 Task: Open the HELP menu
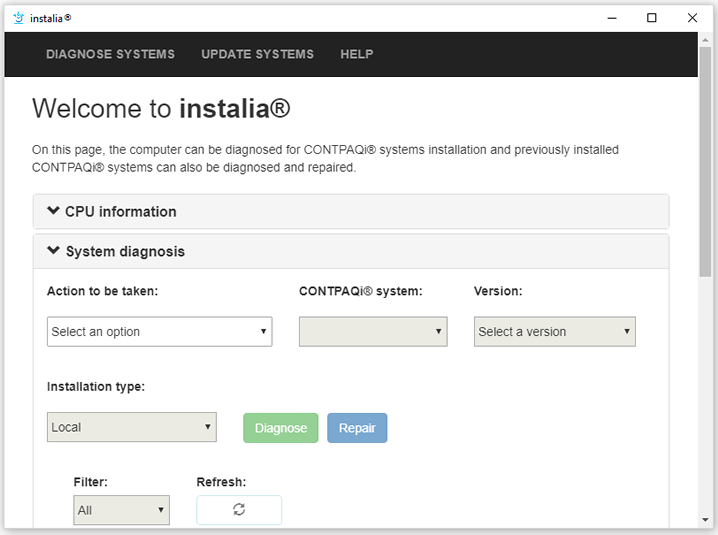pyautogui.click(x=356, y=54)
